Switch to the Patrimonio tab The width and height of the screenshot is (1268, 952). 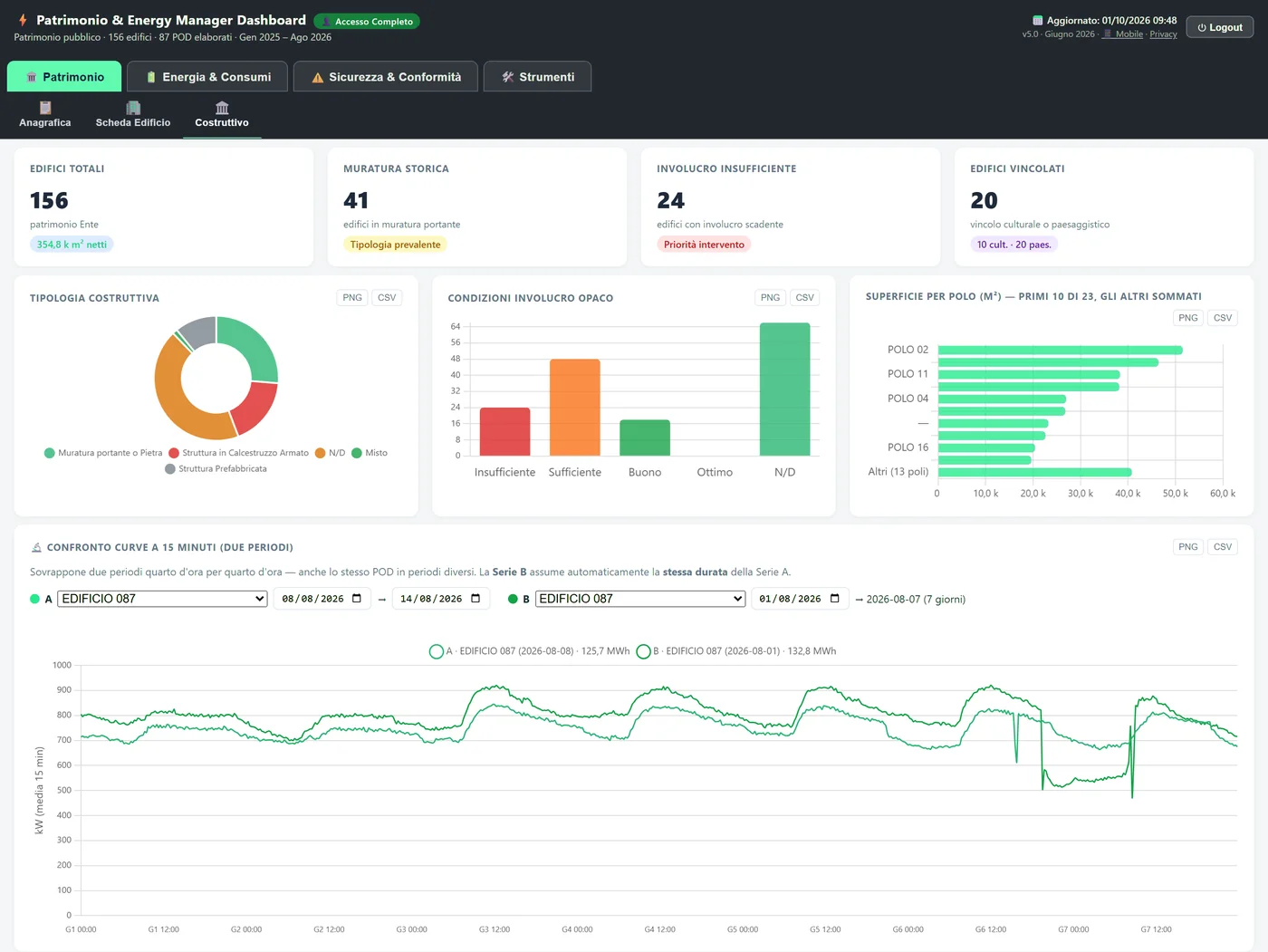pyautogui.click(x=64, y=77)
